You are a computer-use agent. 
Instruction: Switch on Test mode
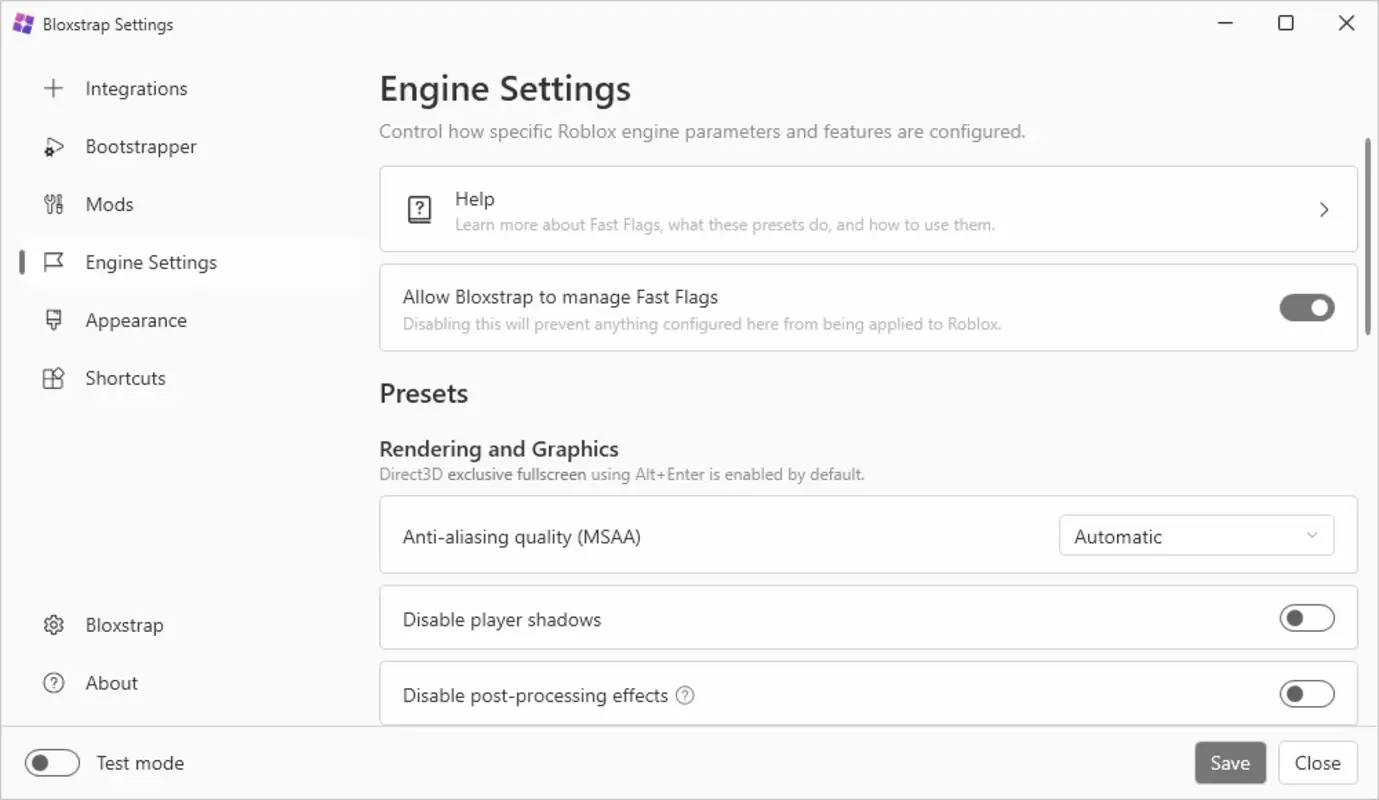[x=52, y=762]
